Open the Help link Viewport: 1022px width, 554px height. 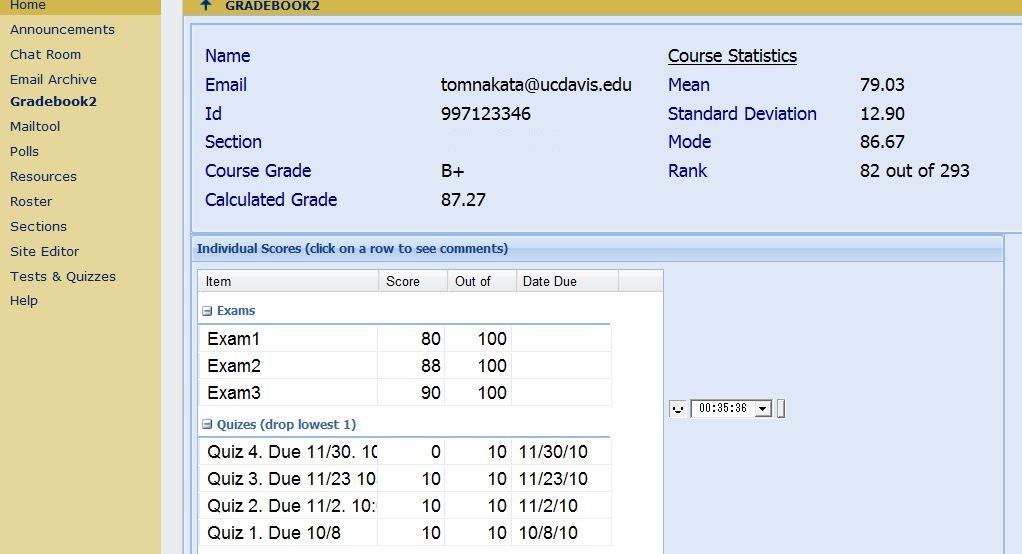(23, 300)
